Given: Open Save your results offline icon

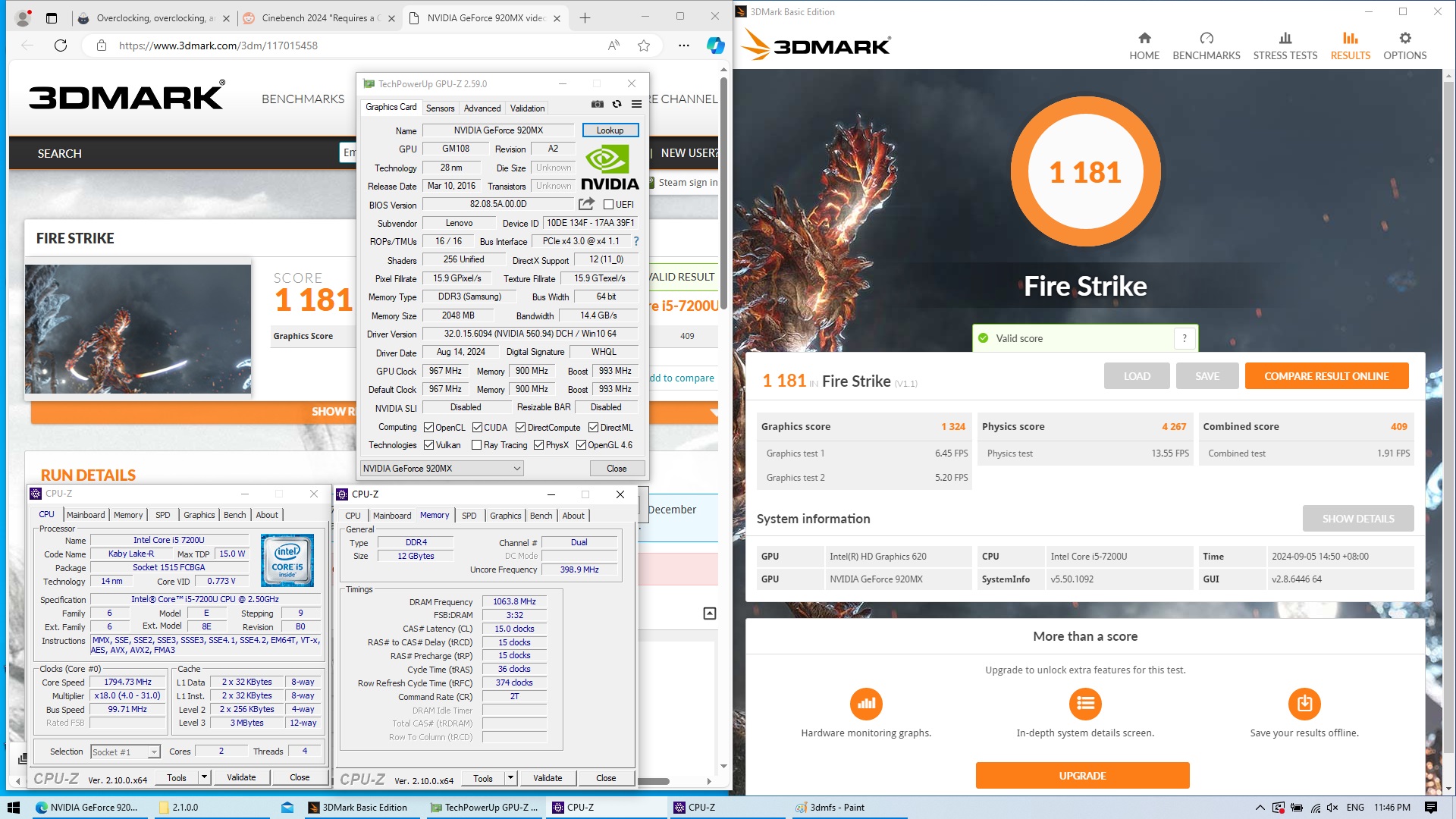Looking at the screenshot, I should pos(1304,704).
